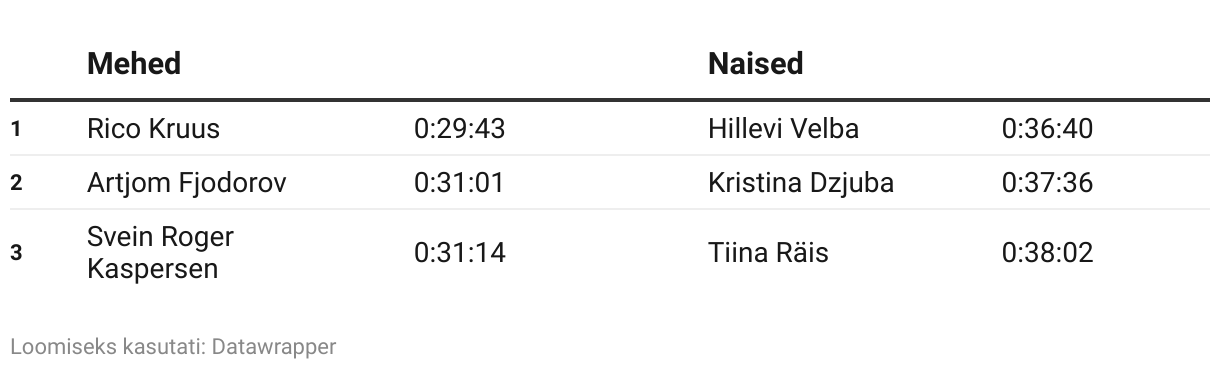Select Svein Roger Kaspersen cell
Screen dimensions: 1220x370
point(160,253)
